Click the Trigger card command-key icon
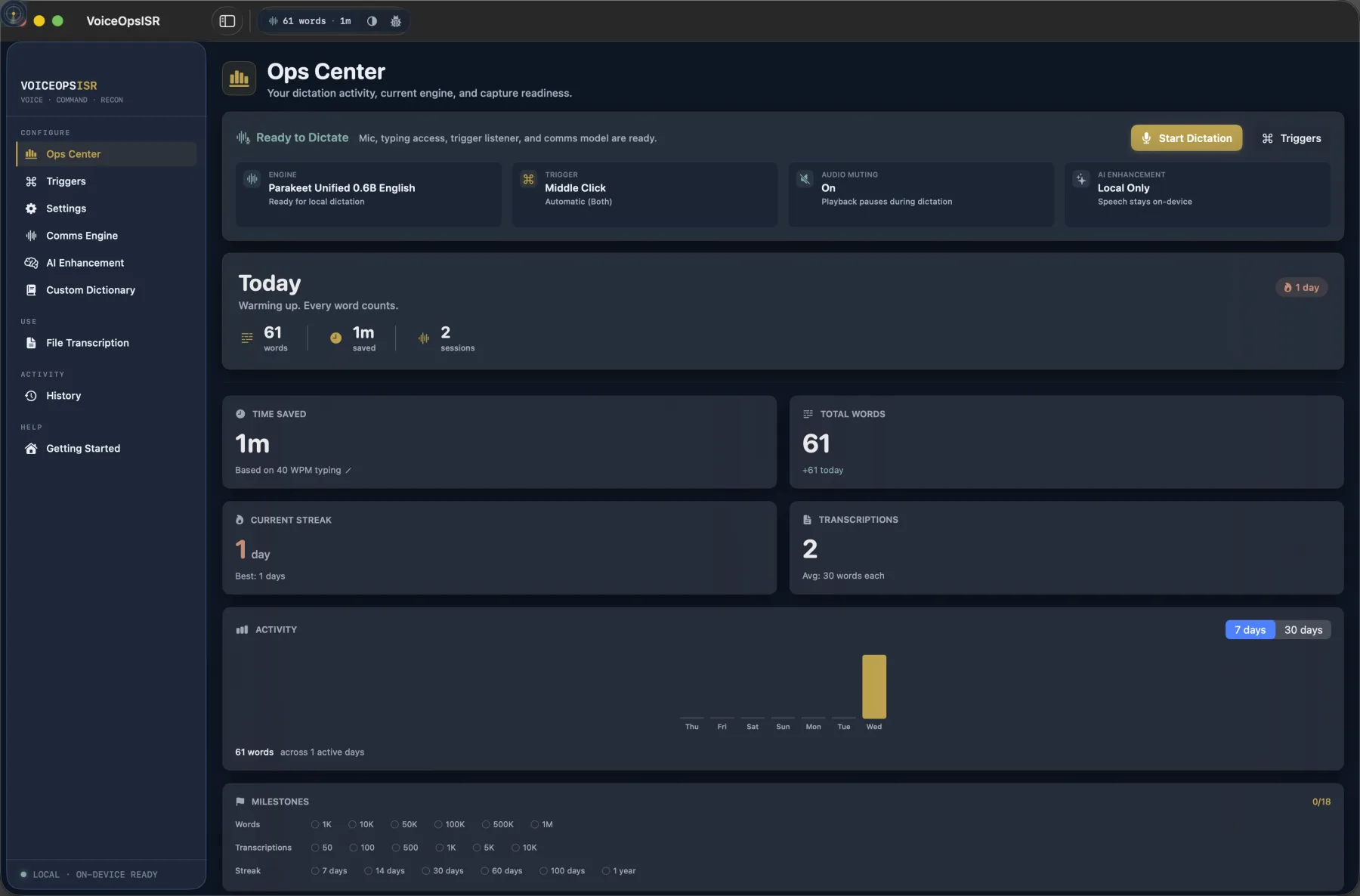This screenshot has height=896, width=1360. coord(528,179)
